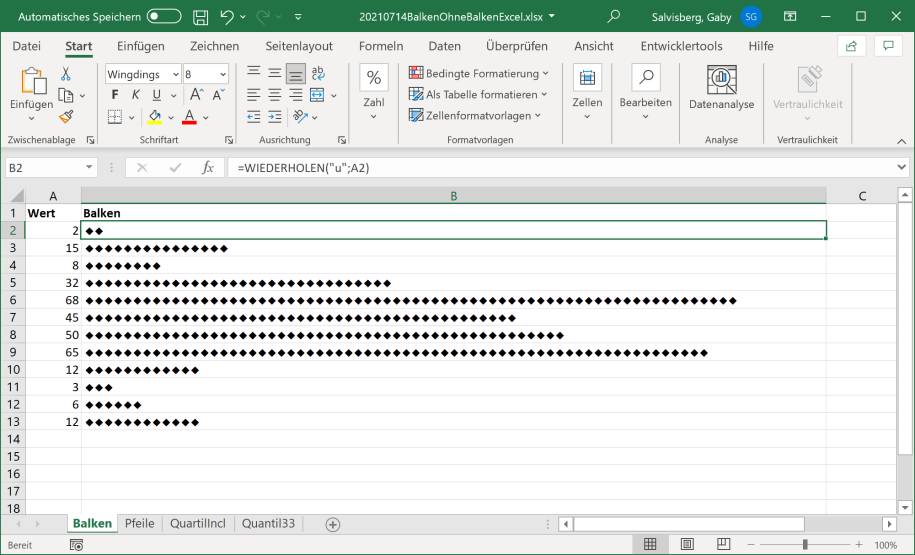Switch to page break preview
915x555 pixels.
point(724,544)
